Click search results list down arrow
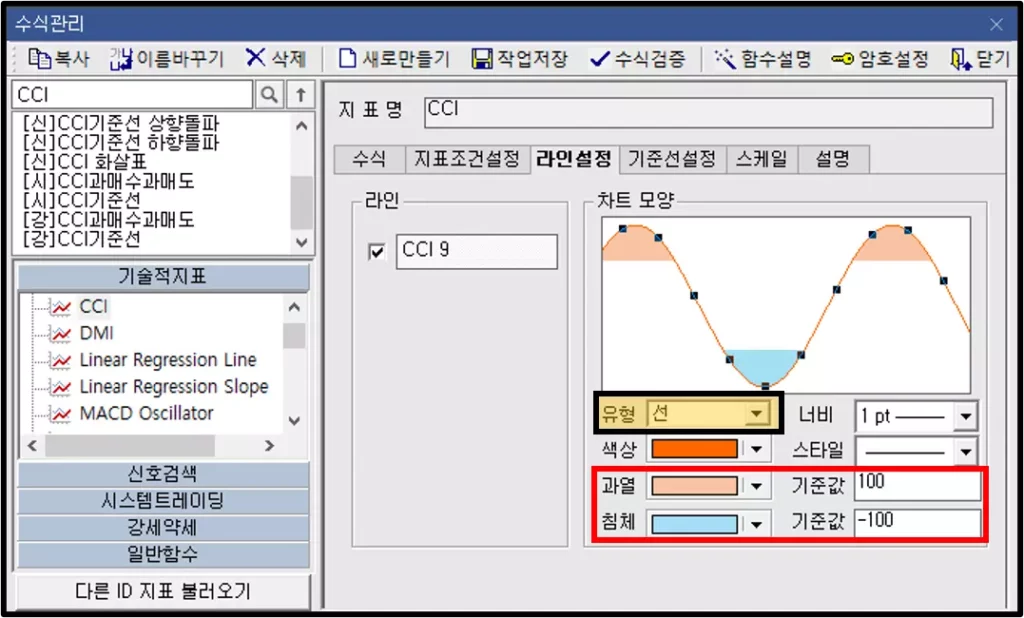The height and width of the screenshot is (618, 1024). click(x=301, y=242)
